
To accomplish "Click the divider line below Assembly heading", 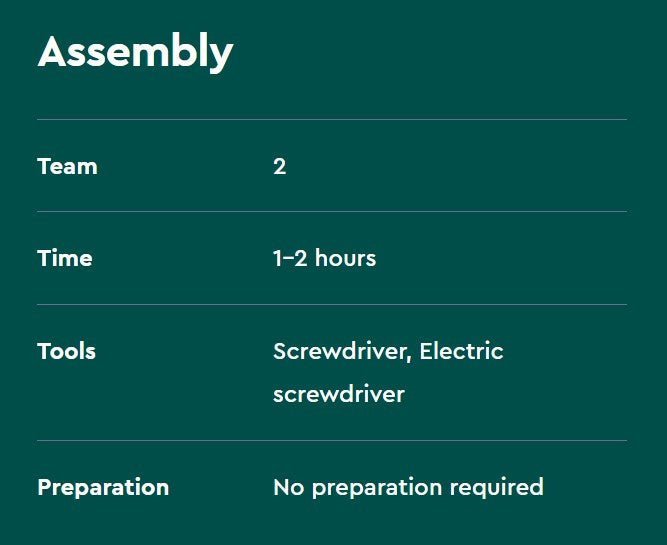I will coord(332,119).
